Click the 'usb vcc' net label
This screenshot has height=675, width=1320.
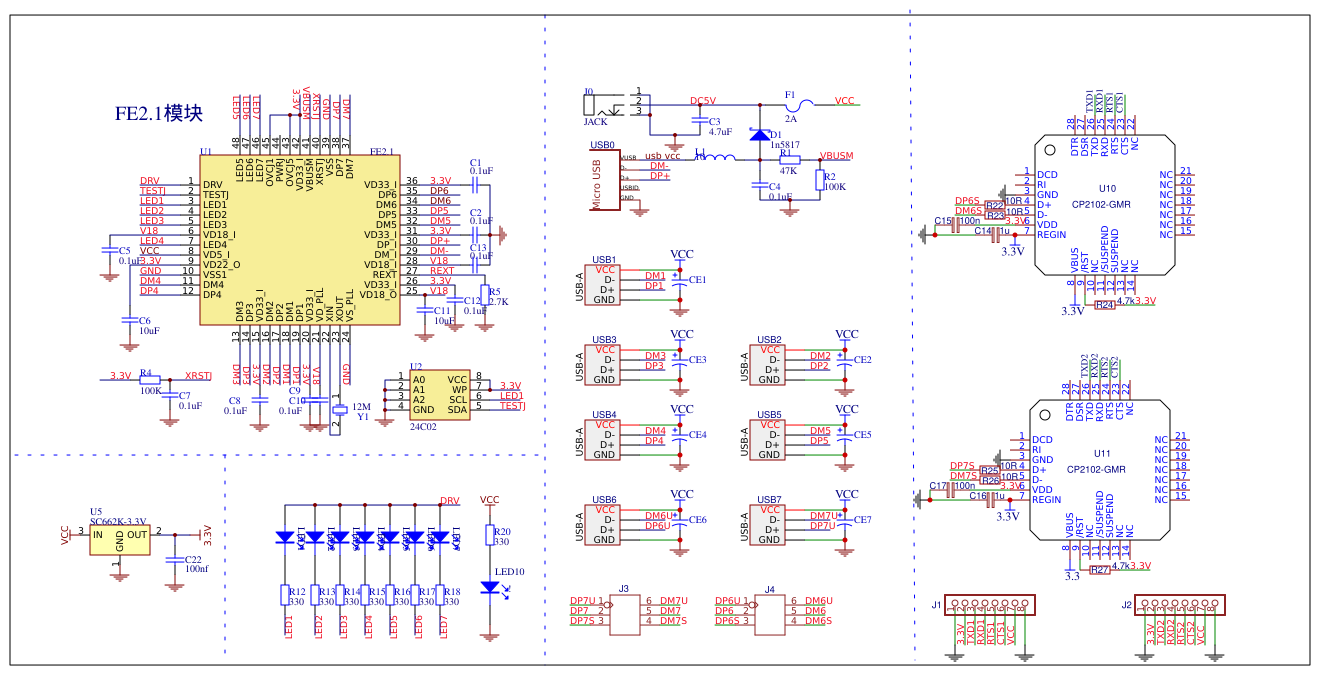662,156
